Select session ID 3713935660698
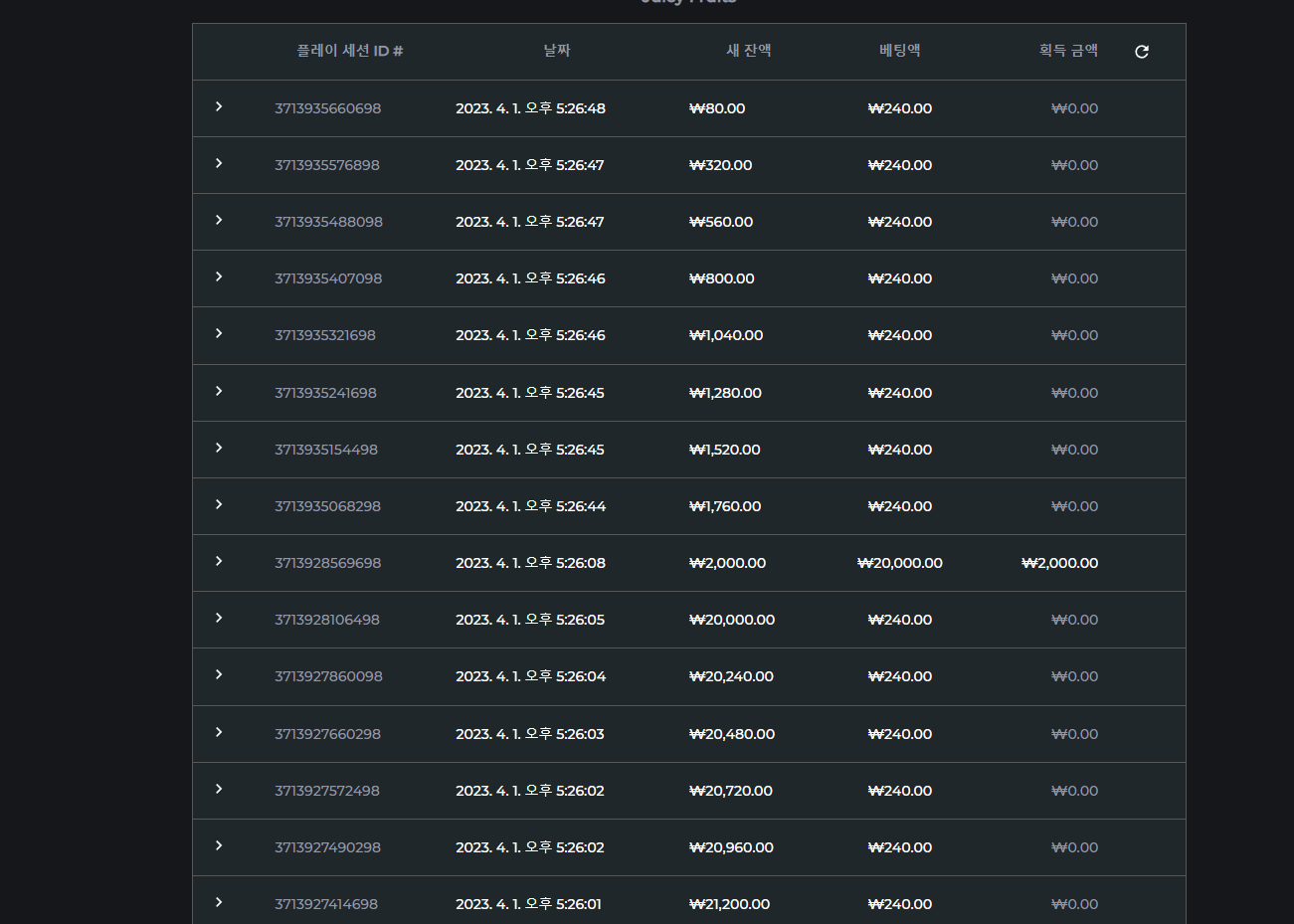 pos(328,108)
